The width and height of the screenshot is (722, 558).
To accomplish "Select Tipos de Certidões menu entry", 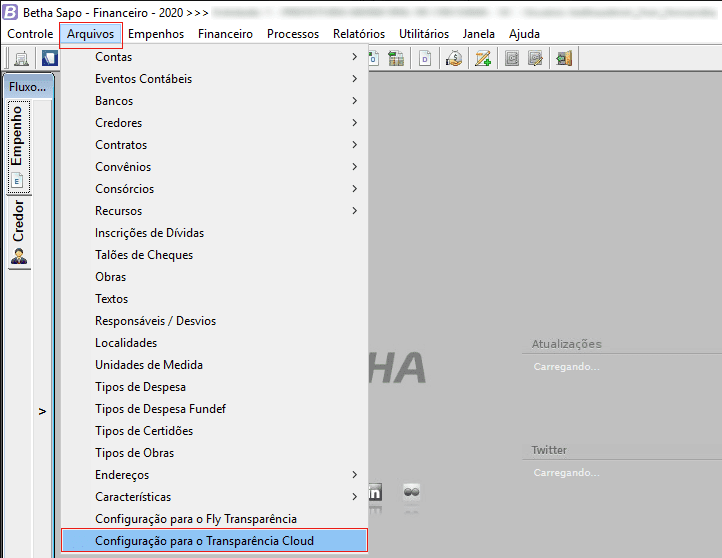I will click(215, 431).
